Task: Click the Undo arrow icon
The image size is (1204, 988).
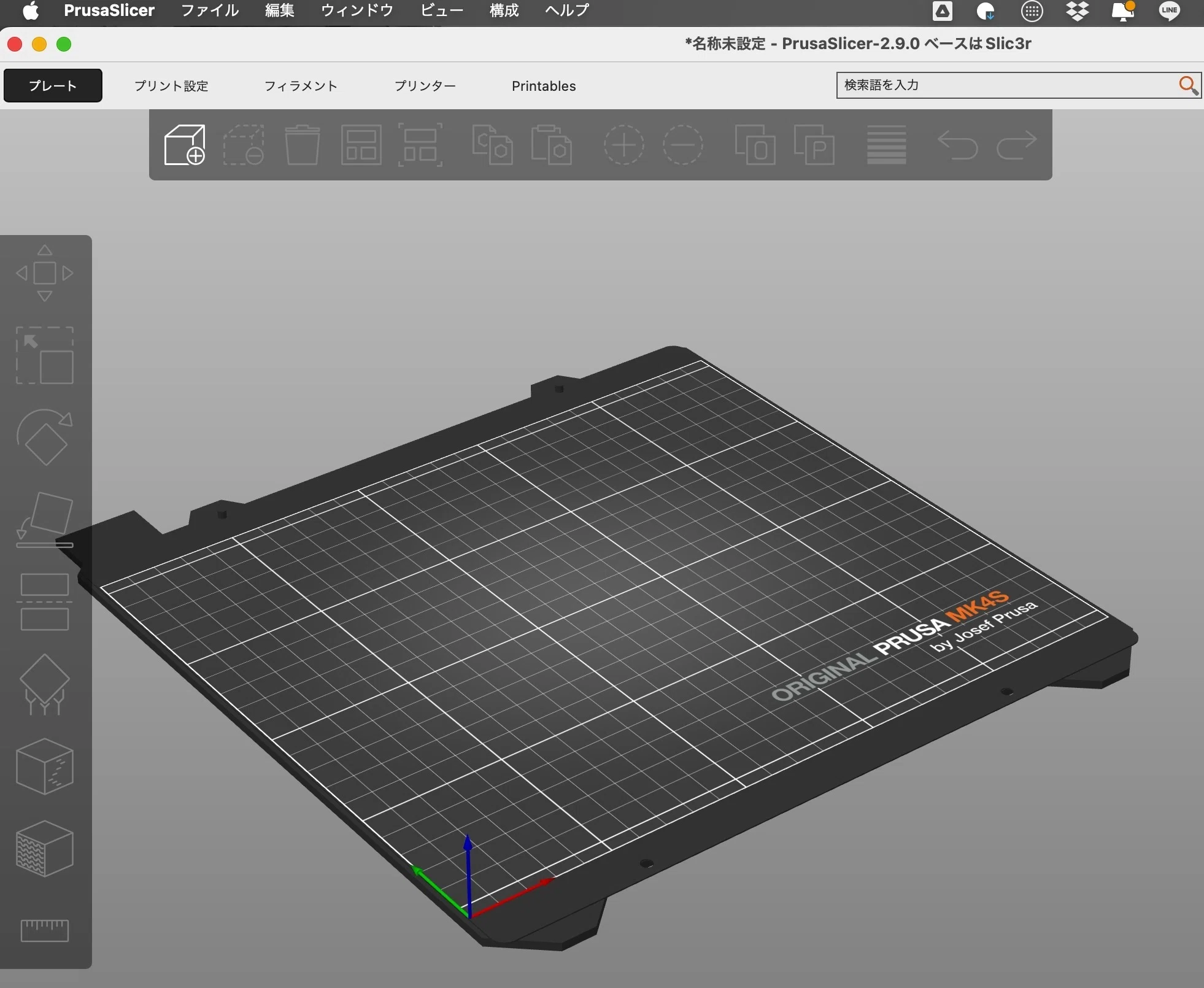Action: [x=957, y=145]
